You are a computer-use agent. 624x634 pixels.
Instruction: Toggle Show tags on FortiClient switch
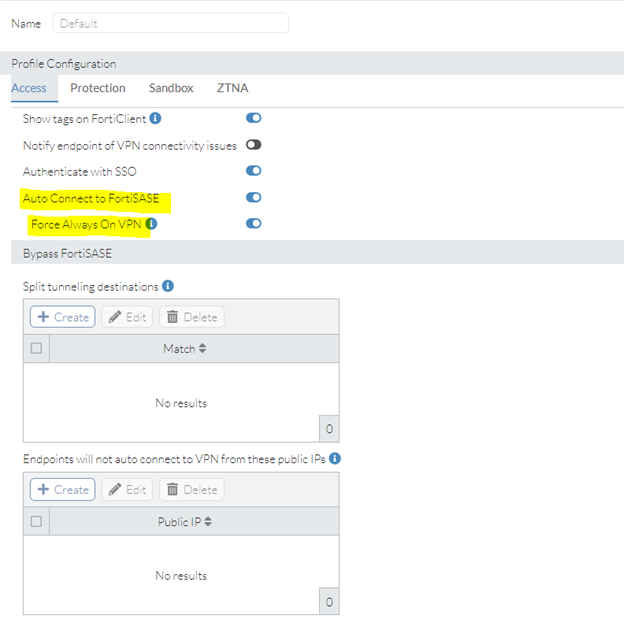click(253, 119)
